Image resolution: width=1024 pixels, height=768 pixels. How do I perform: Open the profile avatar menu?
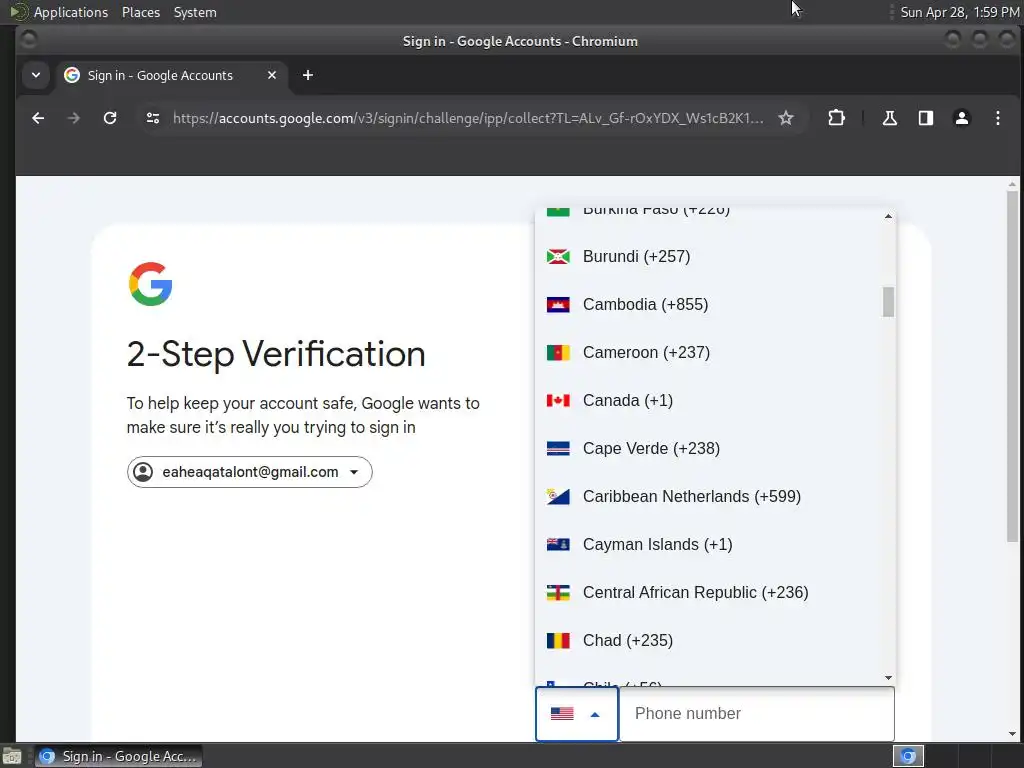(962, 118)
